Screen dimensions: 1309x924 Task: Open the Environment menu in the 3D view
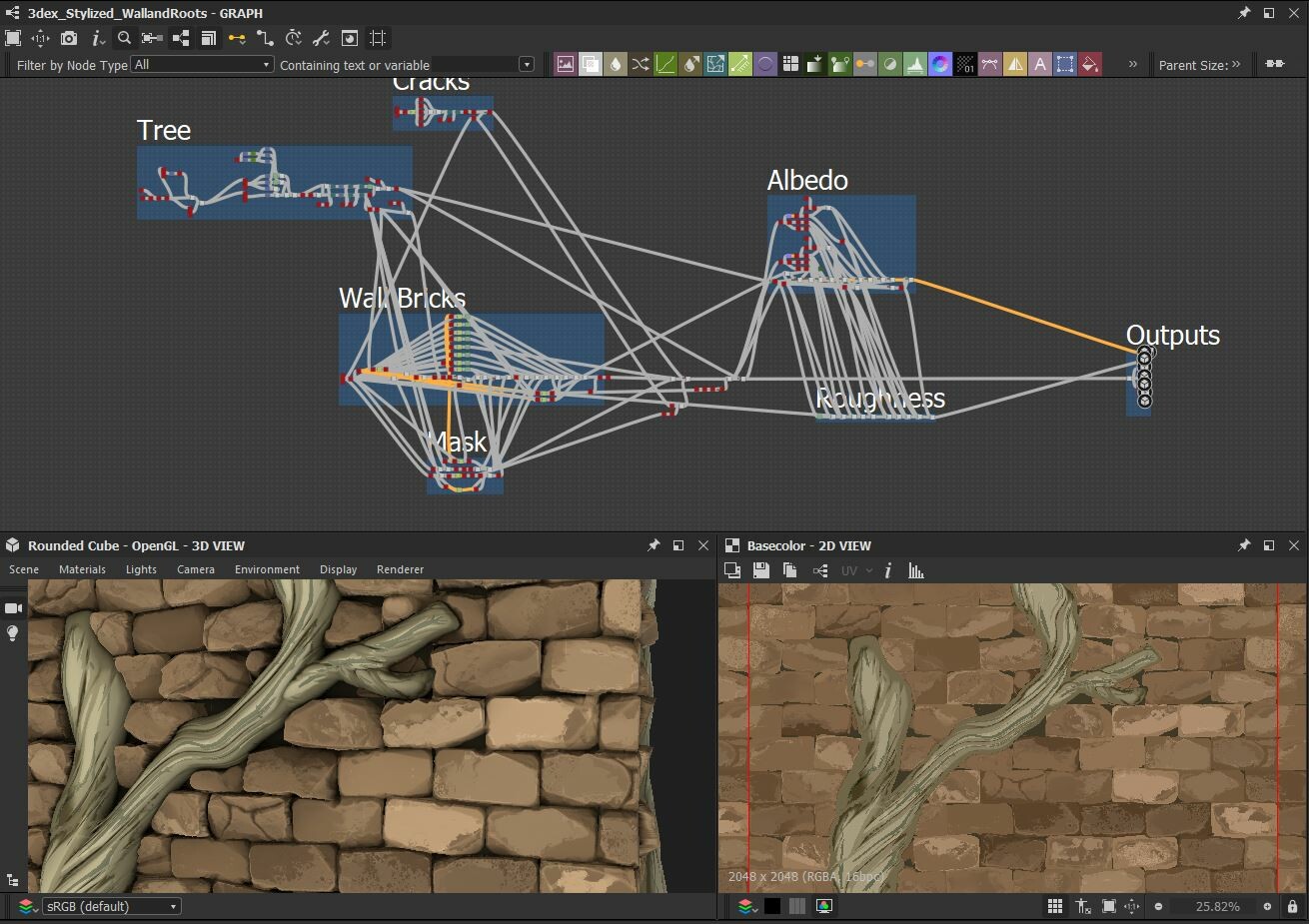coord(266,569)
